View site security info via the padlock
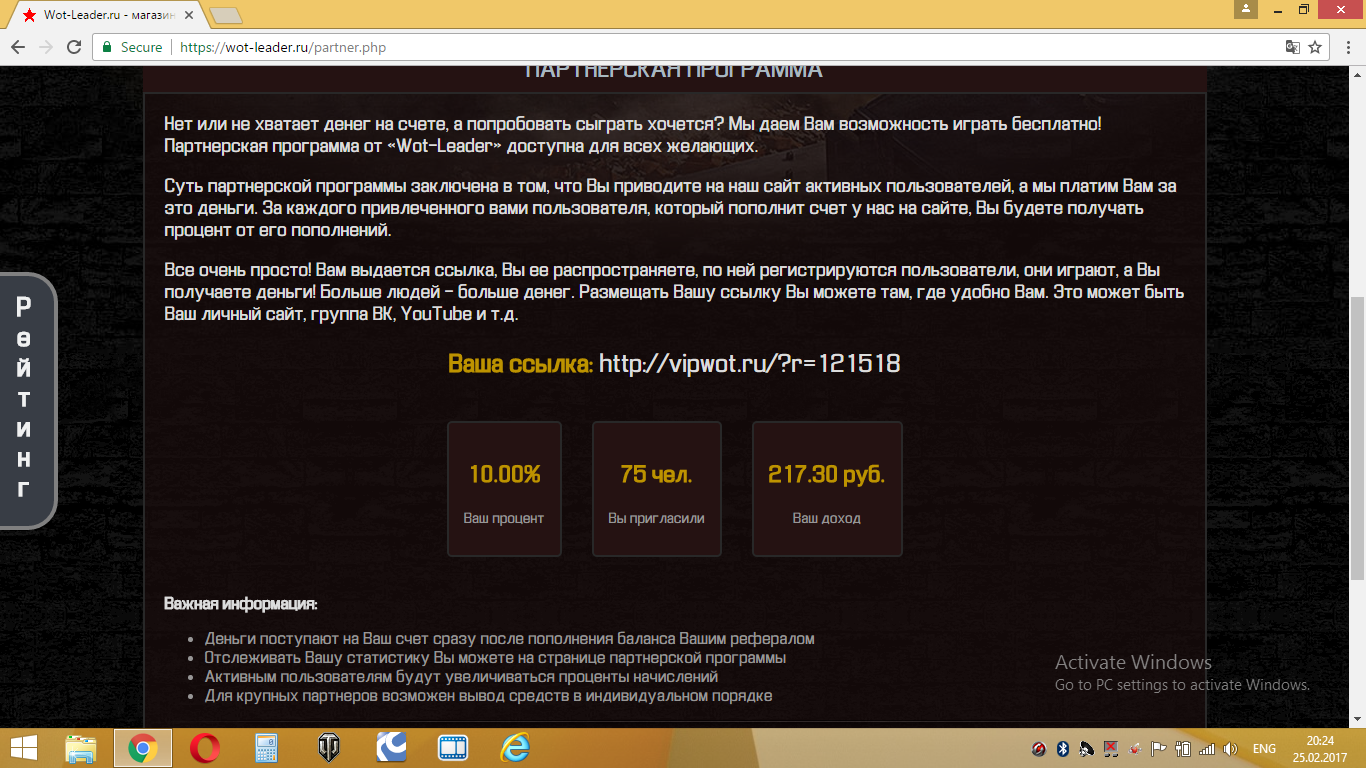 (107, 47)
